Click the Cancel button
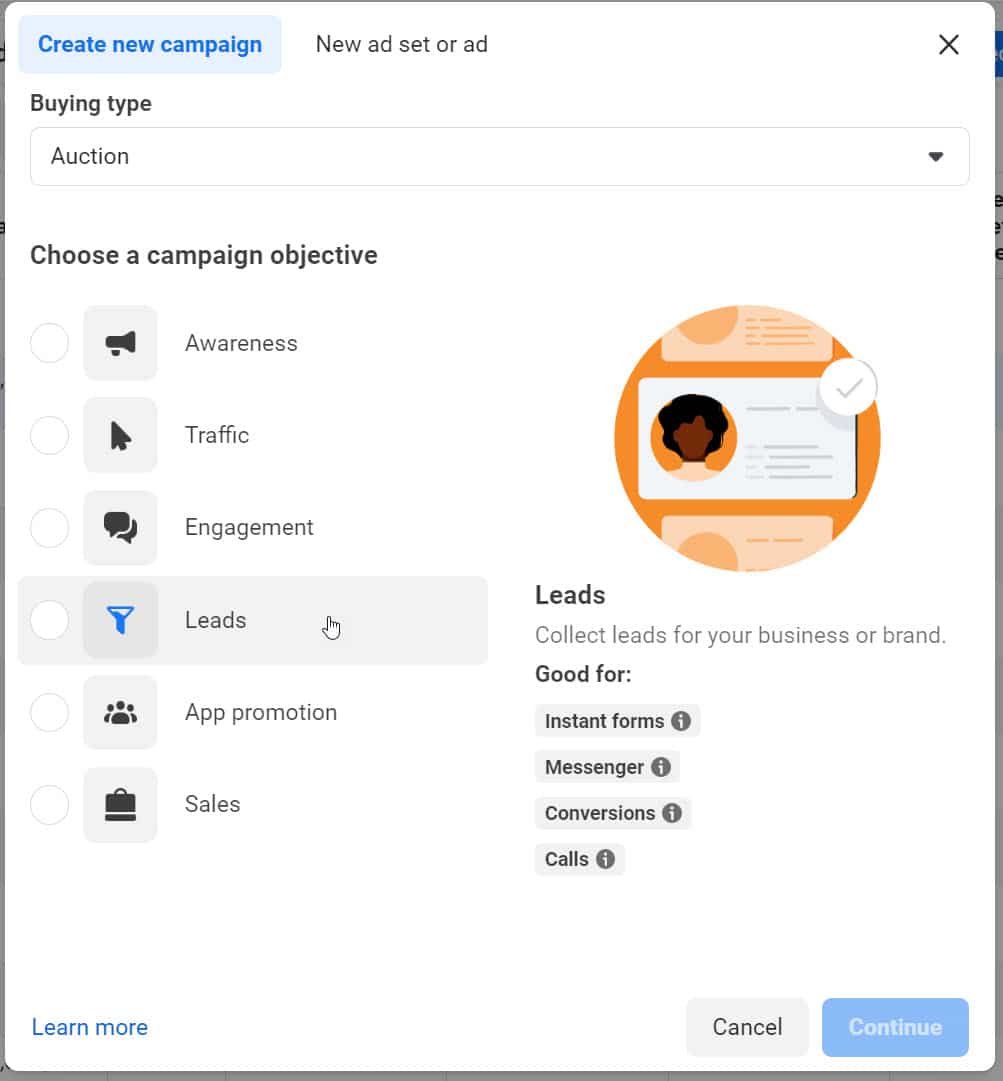 [x=747, y=1027]
